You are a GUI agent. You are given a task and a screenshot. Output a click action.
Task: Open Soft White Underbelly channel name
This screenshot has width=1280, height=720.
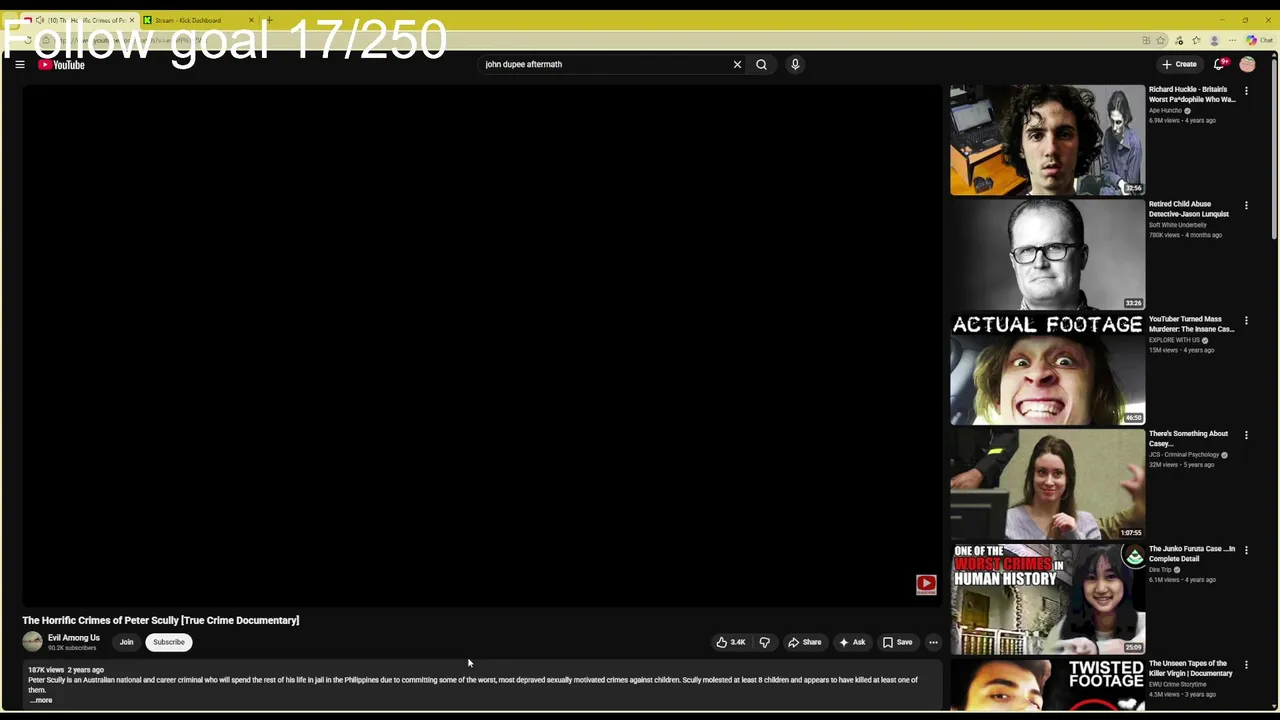pos(1178,225)
